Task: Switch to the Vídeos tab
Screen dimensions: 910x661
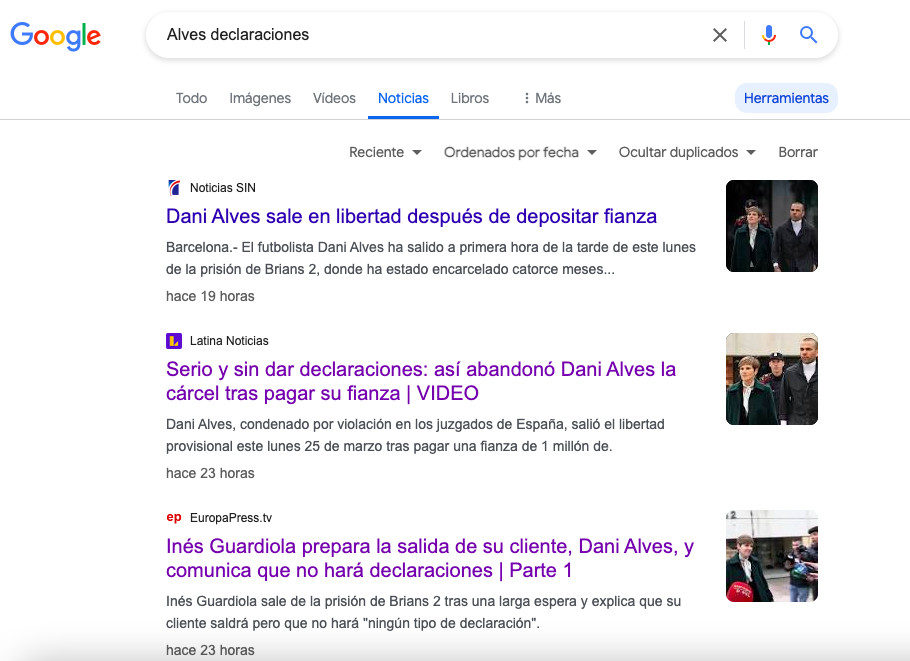Action: (334, 98)
